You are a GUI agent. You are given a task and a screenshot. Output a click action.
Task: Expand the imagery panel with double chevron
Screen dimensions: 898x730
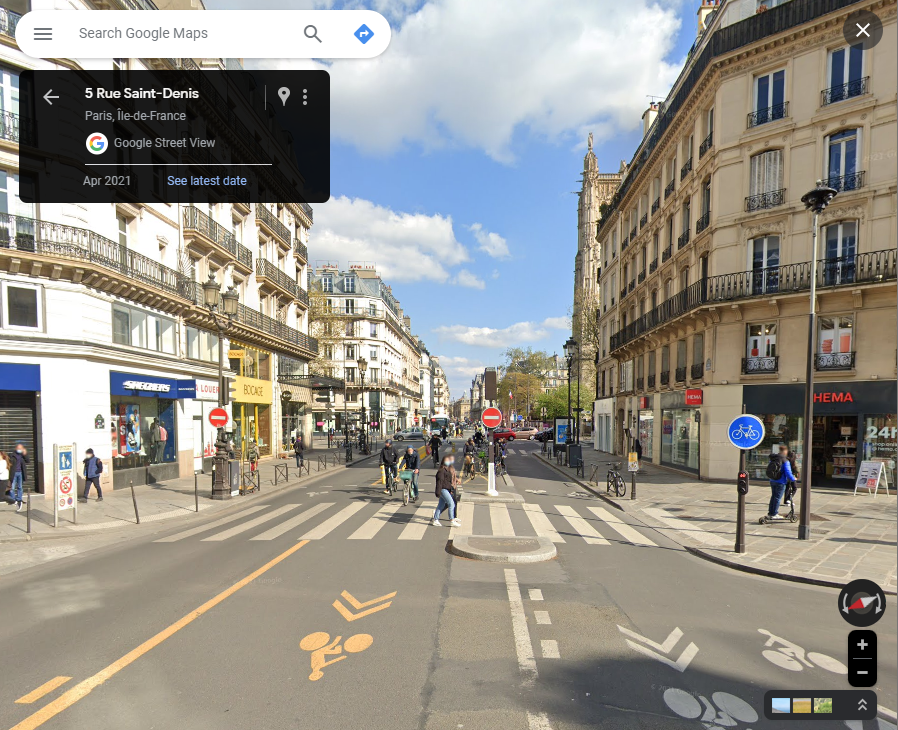tap(862, 705)
